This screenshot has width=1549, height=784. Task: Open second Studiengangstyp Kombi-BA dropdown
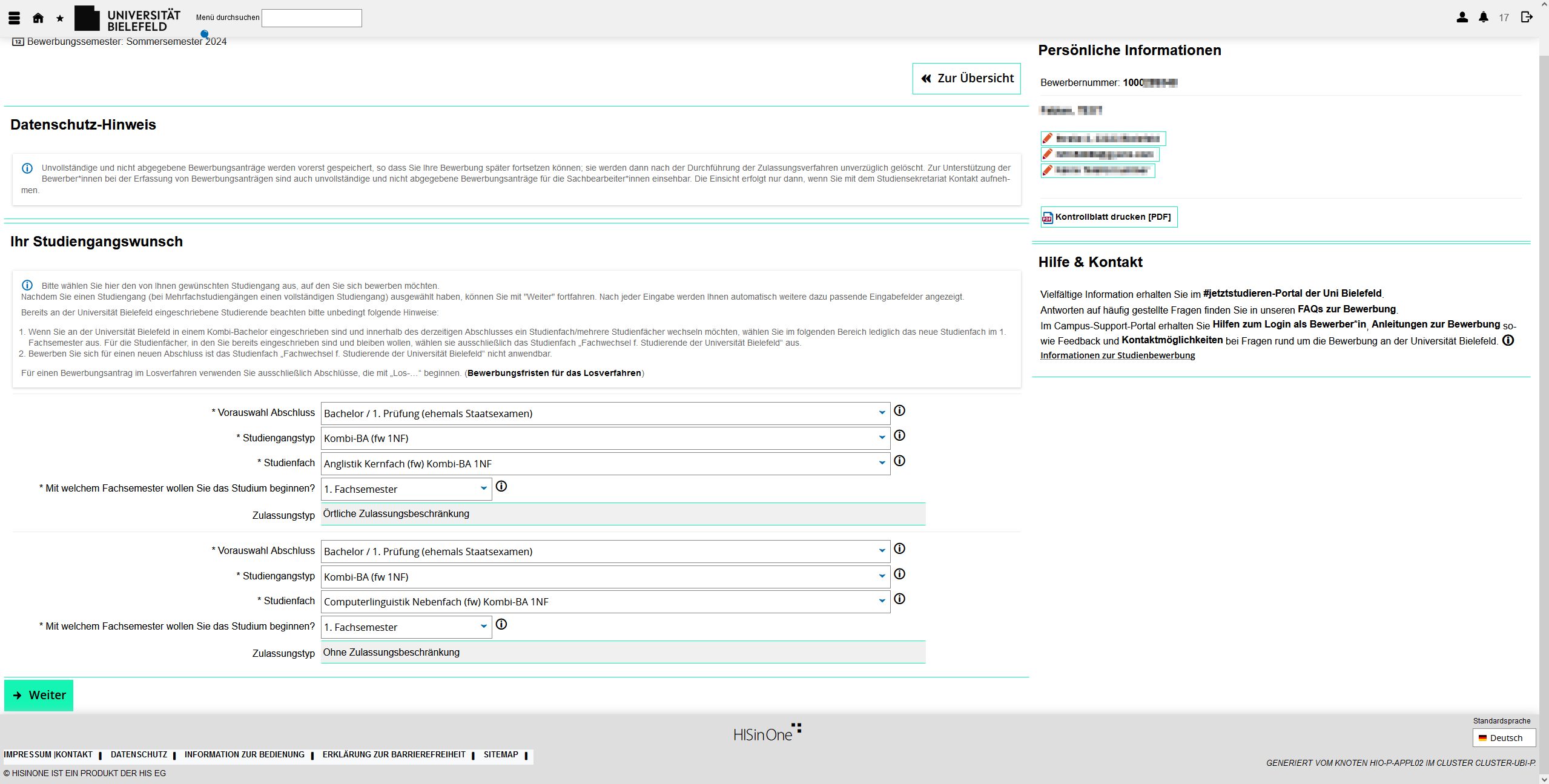pos(606,577)
